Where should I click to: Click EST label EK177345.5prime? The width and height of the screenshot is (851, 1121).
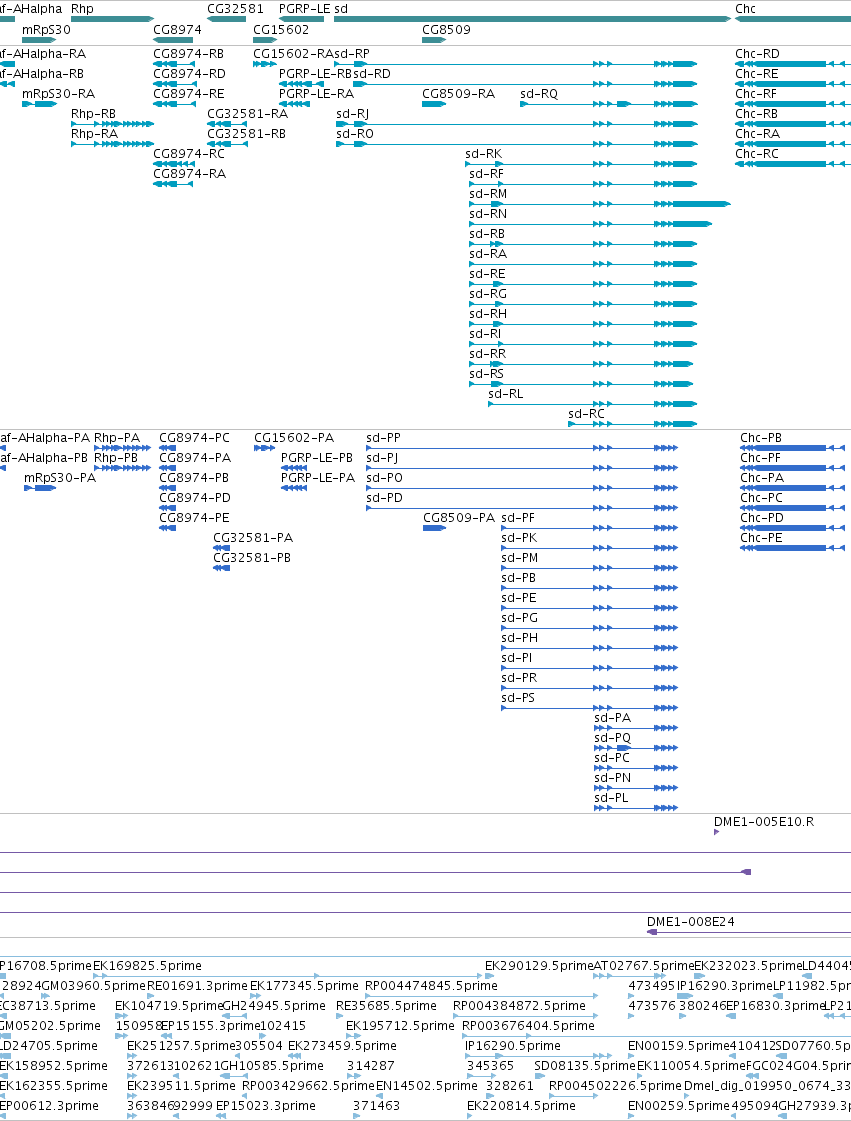pos(304,986)
